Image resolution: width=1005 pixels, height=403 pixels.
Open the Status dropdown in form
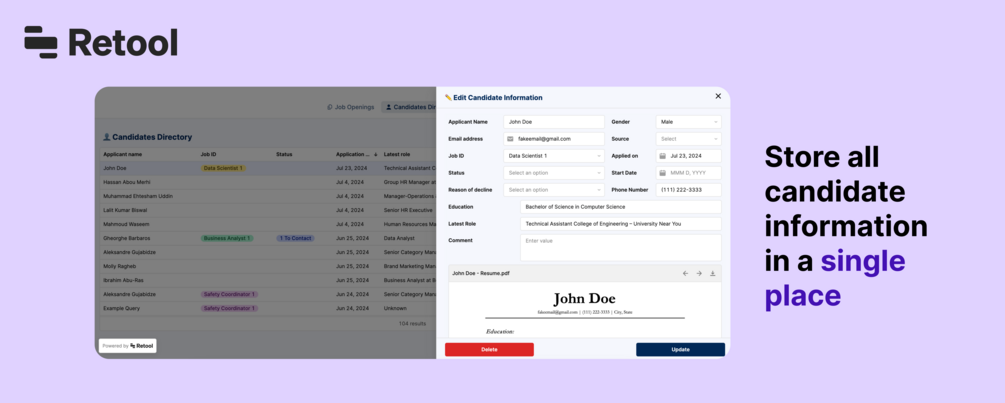click(554, 173)
